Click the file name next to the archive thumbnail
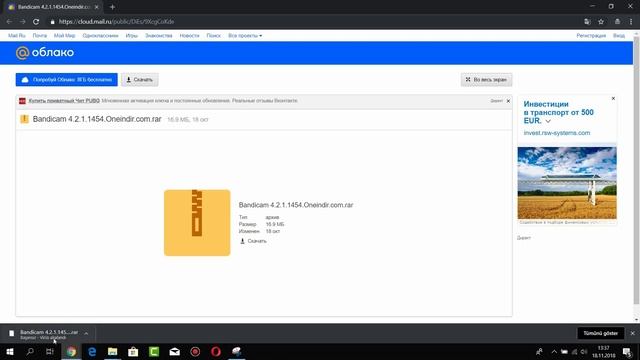 (x=296, y=205)
